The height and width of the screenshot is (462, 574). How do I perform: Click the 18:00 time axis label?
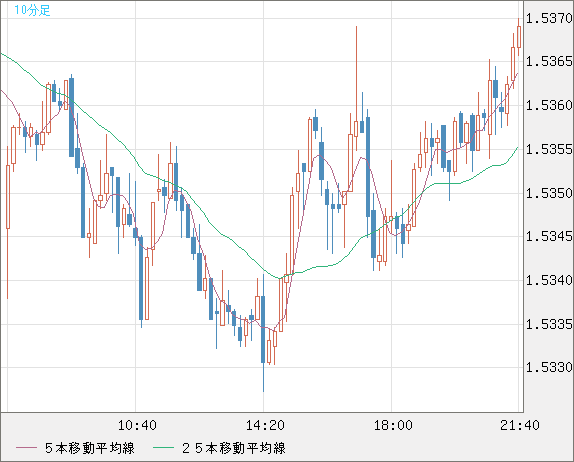(x=393, y=425)
